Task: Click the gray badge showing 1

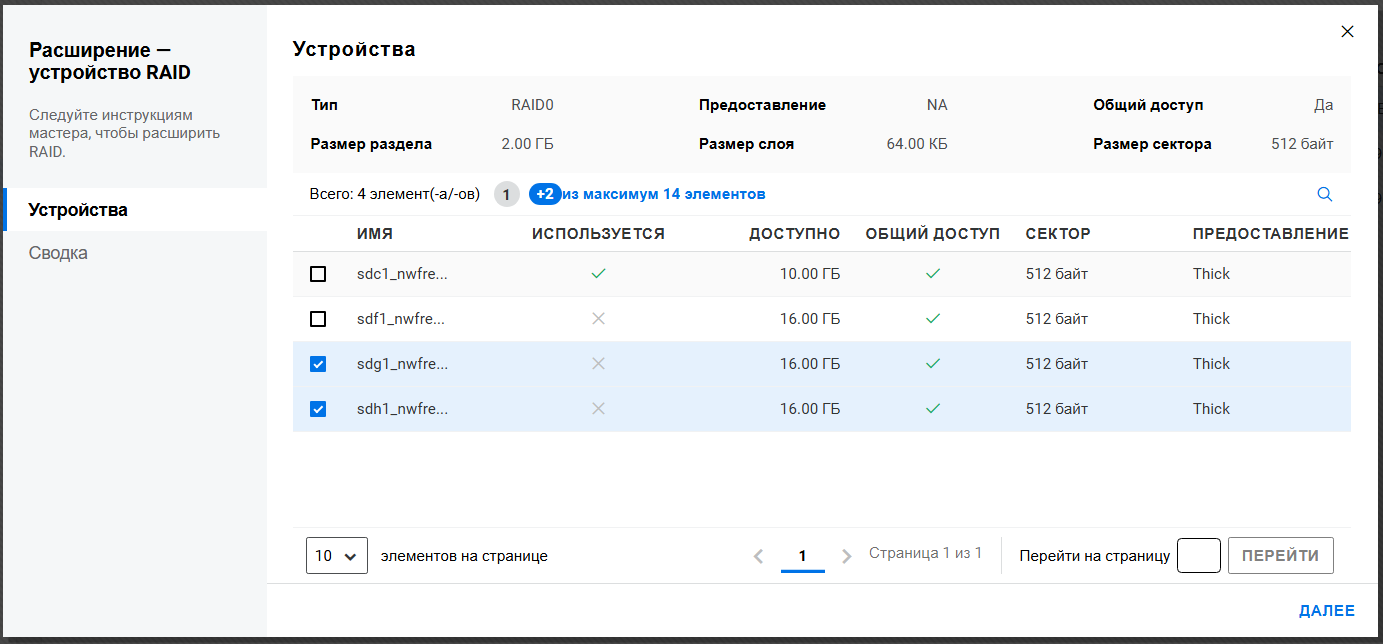Action: 507,194
